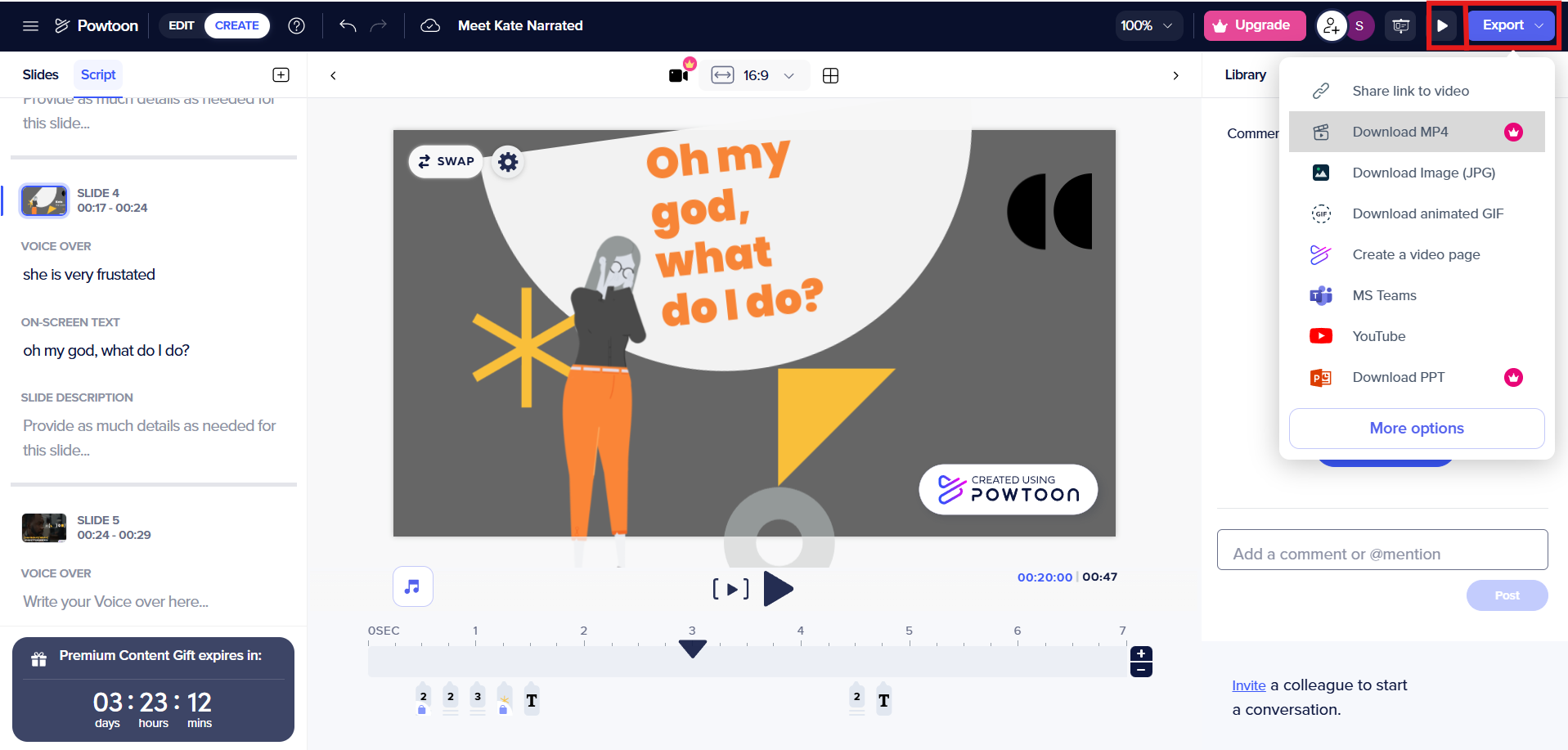Click the camera record icon above canvas

click(680, 74)
